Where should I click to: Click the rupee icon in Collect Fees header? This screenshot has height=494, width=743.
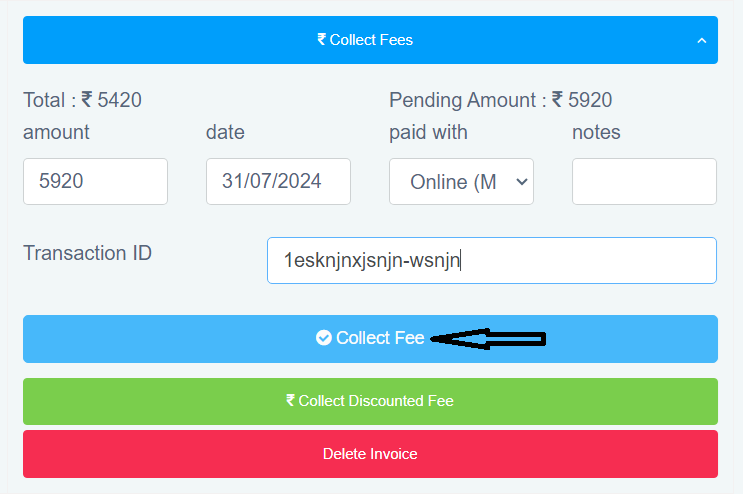pyautogui.click(x=322, y=39)
